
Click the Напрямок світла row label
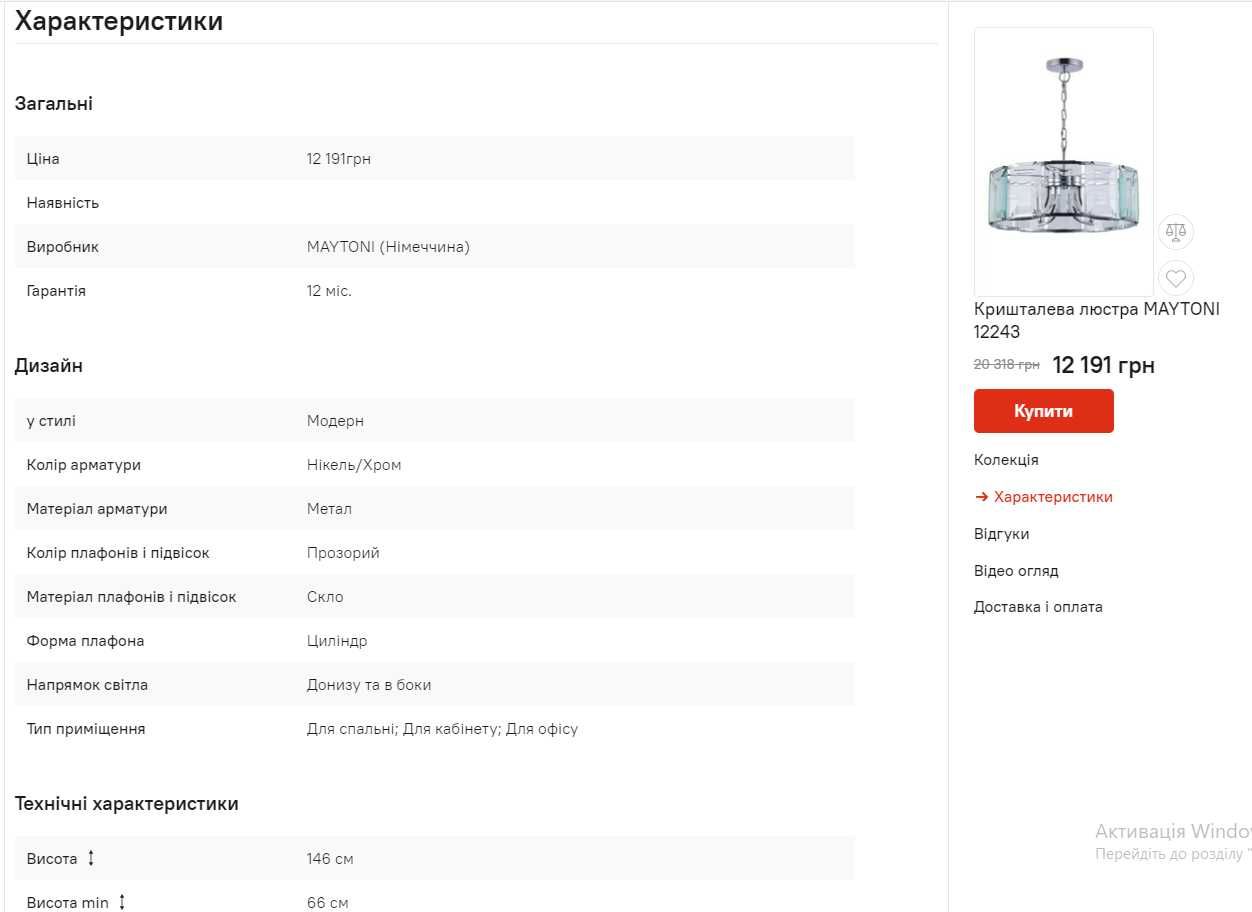87,685
